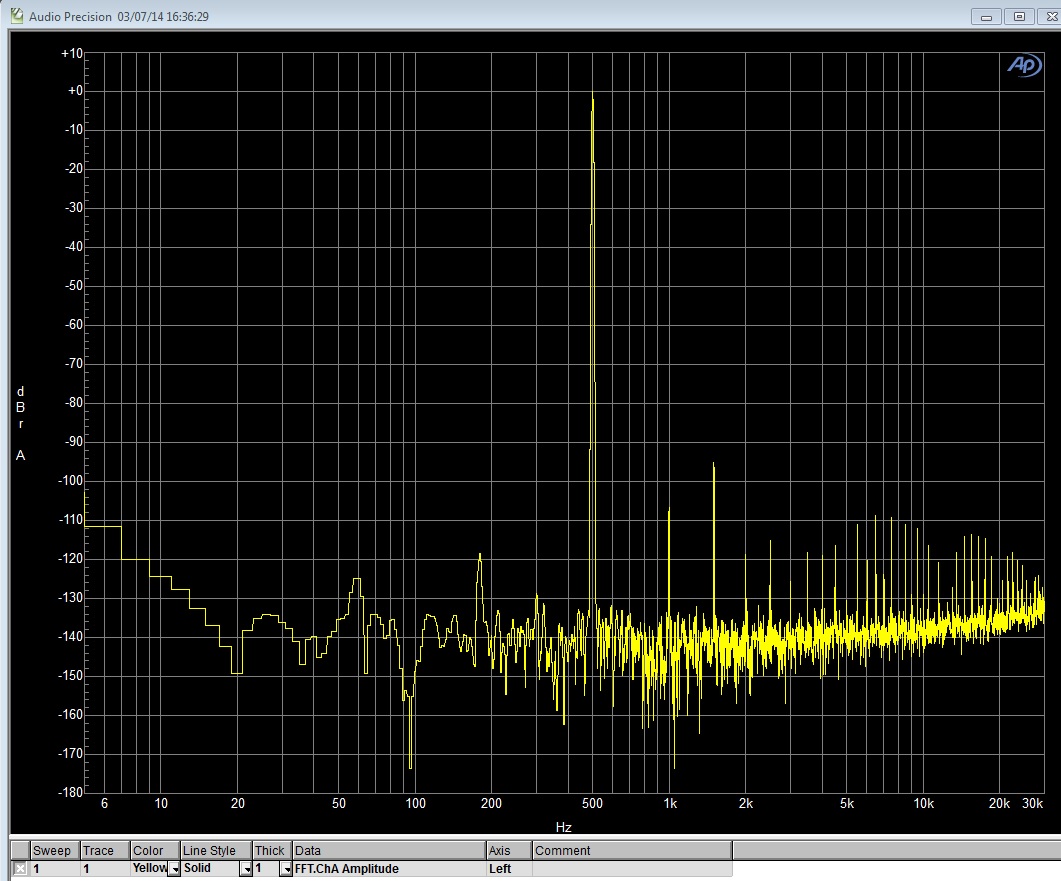Click the Axis column header

[509, 851]
